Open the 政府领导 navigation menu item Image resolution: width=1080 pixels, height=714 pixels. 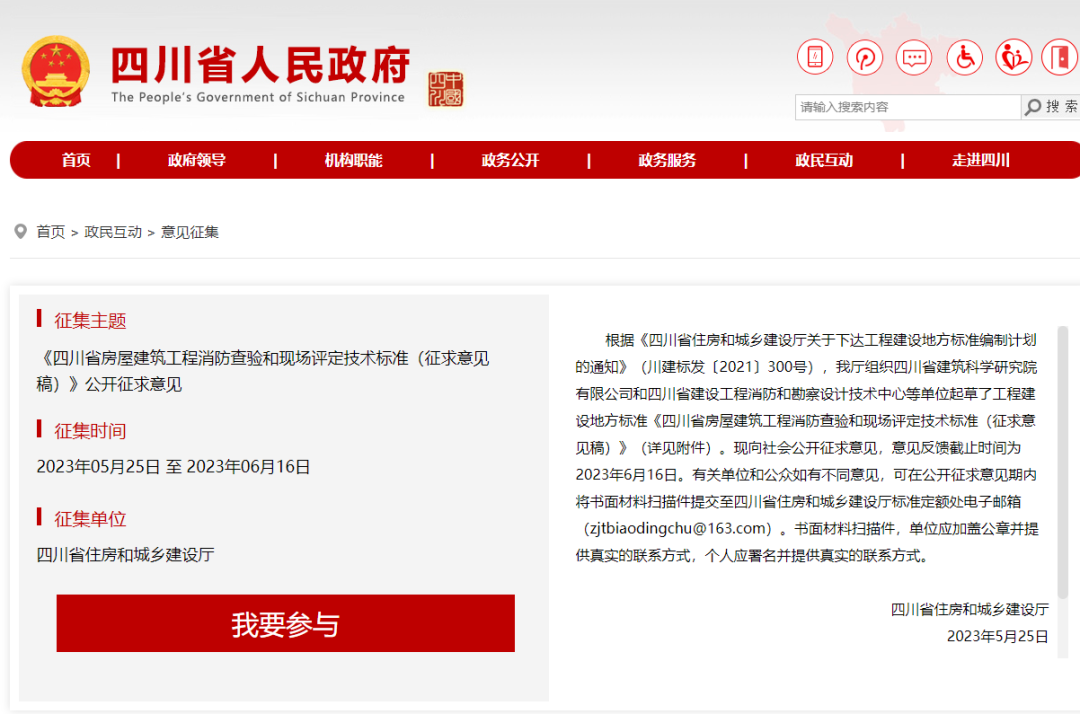coord(197,160)
